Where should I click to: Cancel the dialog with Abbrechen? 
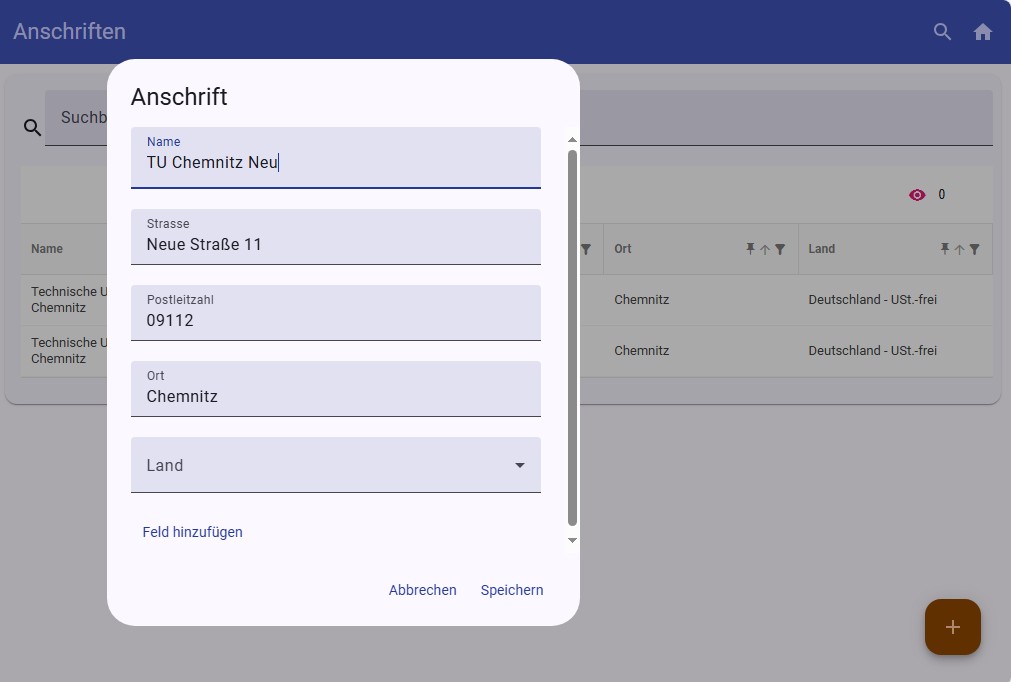(x=422, y=590)
